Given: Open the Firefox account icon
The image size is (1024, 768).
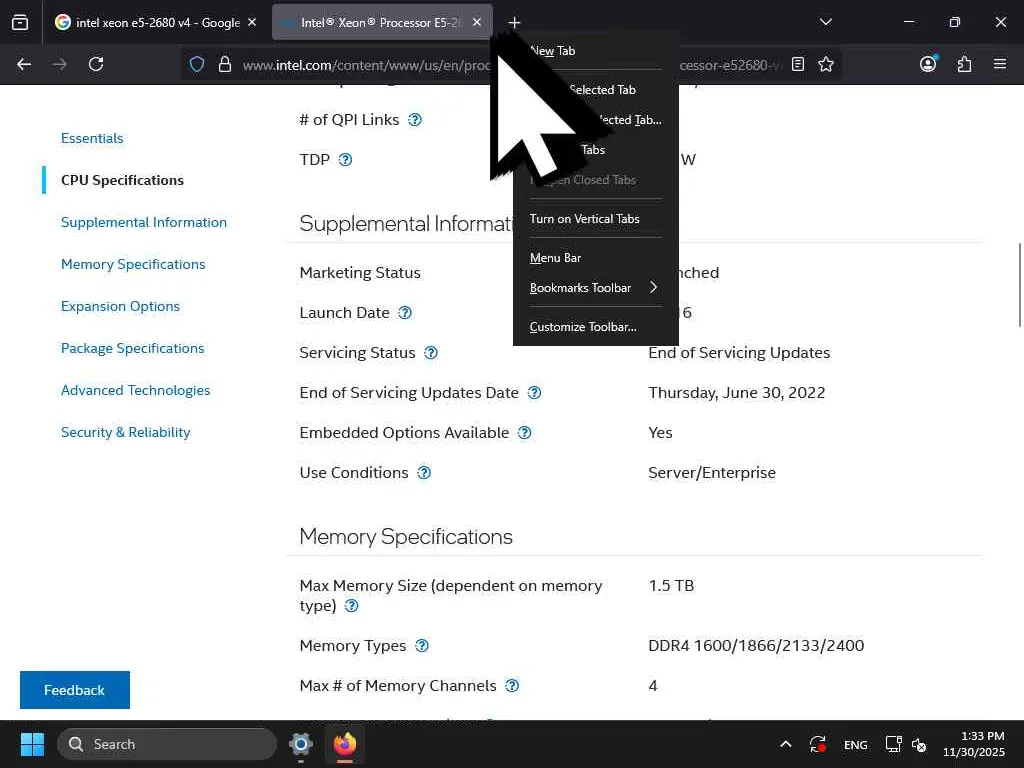Looking at the screenshot, I should [928, 64].
